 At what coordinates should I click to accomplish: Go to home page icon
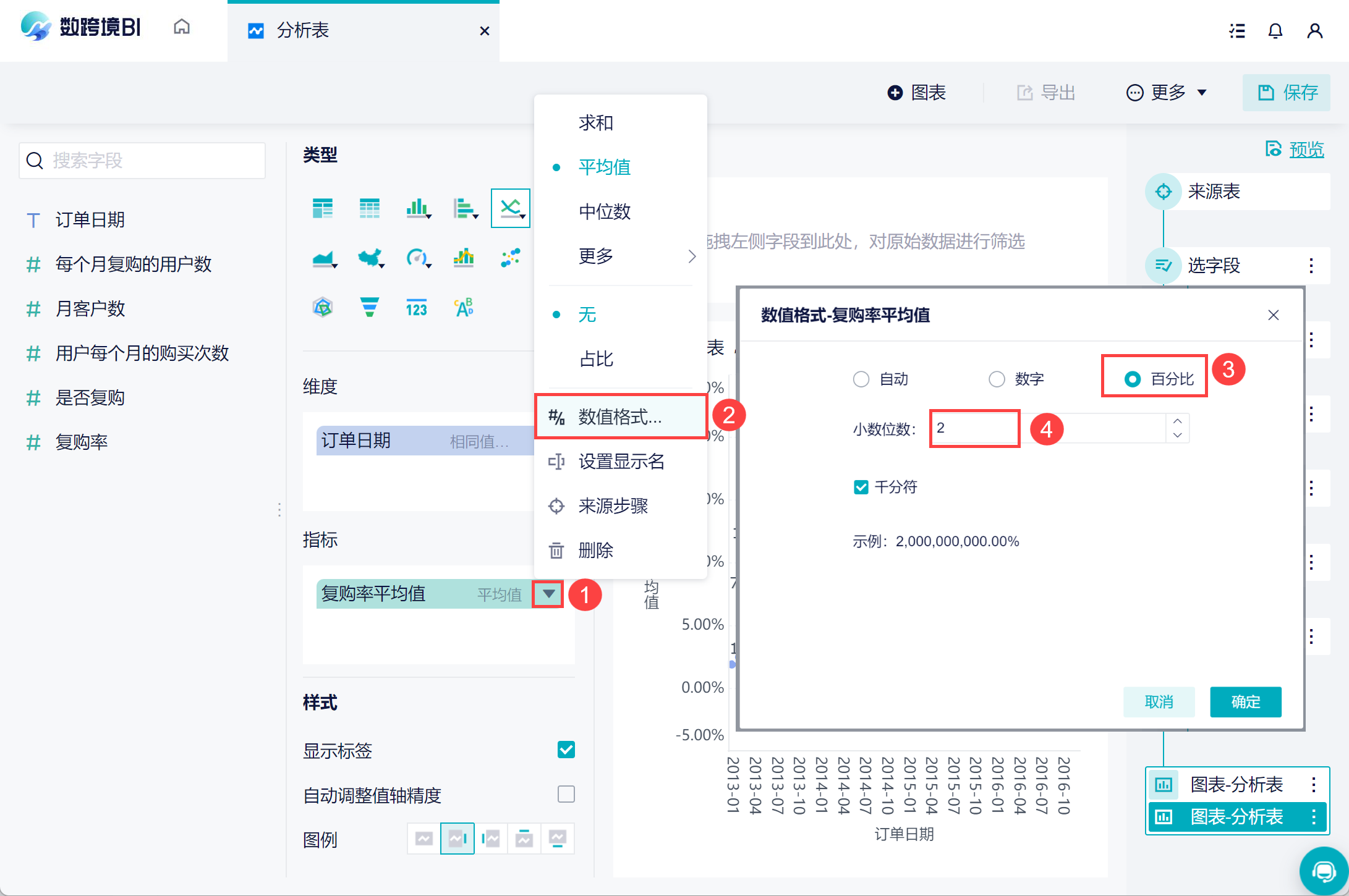pos(182,27)
